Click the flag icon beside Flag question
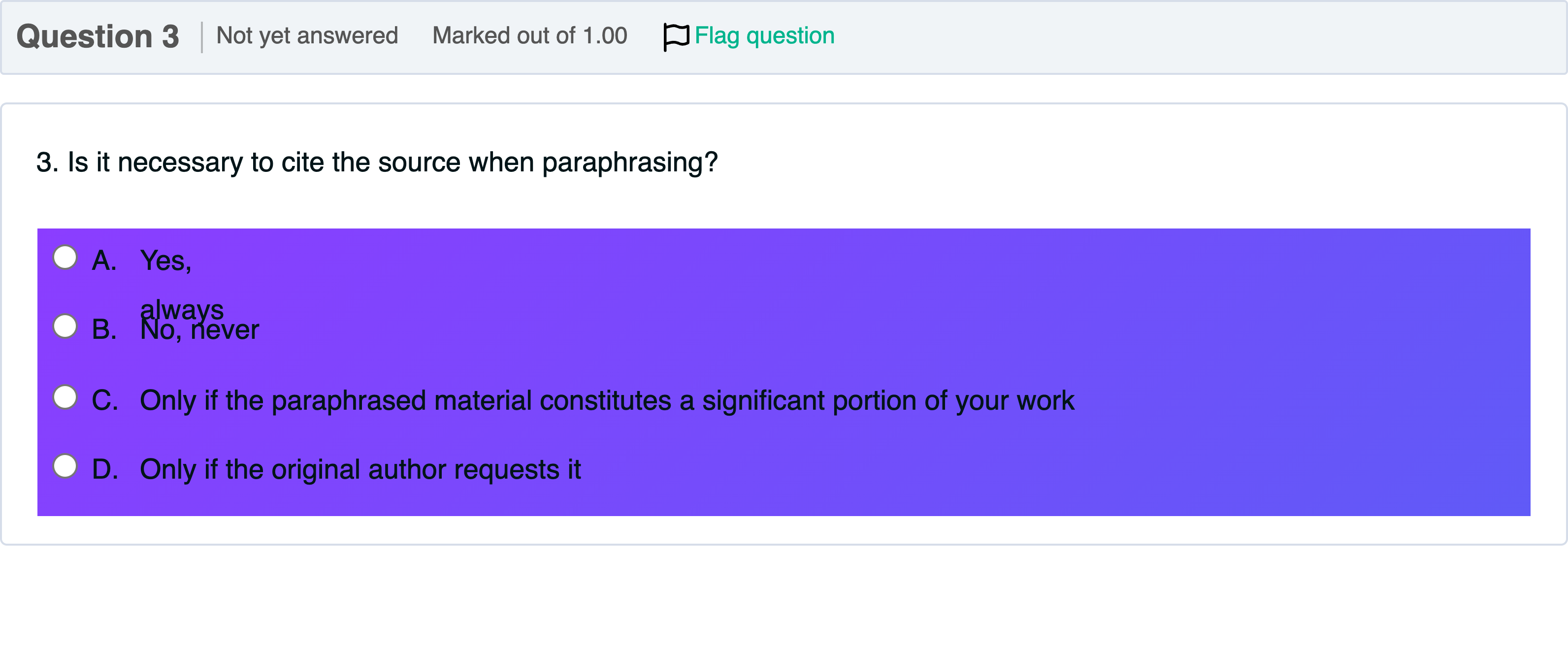Image resolution: width=1568 pixels, height=652 pixels. pyautogui.click(x=676, y=36)
